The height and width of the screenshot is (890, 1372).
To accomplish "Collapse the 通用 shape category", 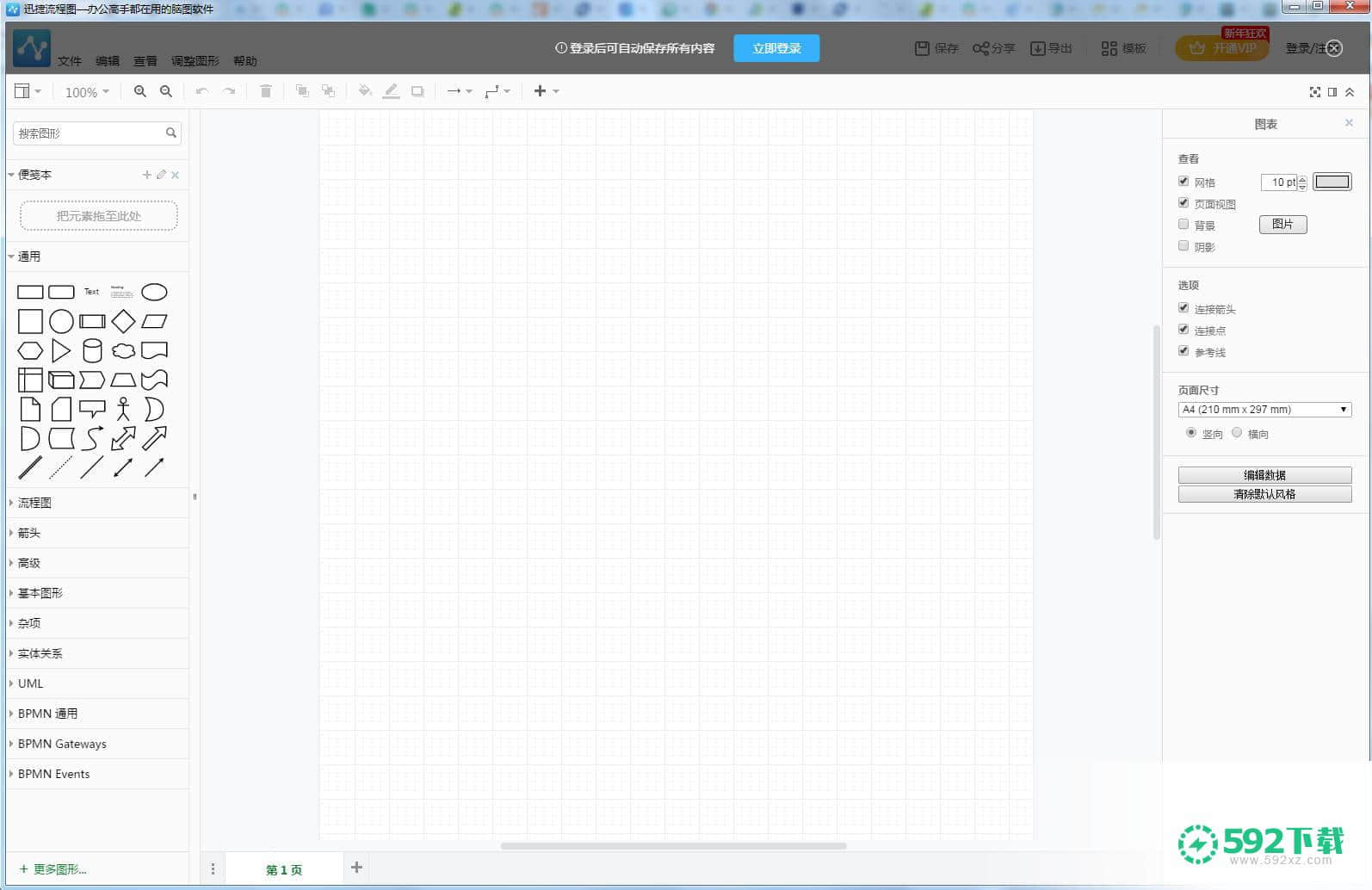I will tap(97, 256).
